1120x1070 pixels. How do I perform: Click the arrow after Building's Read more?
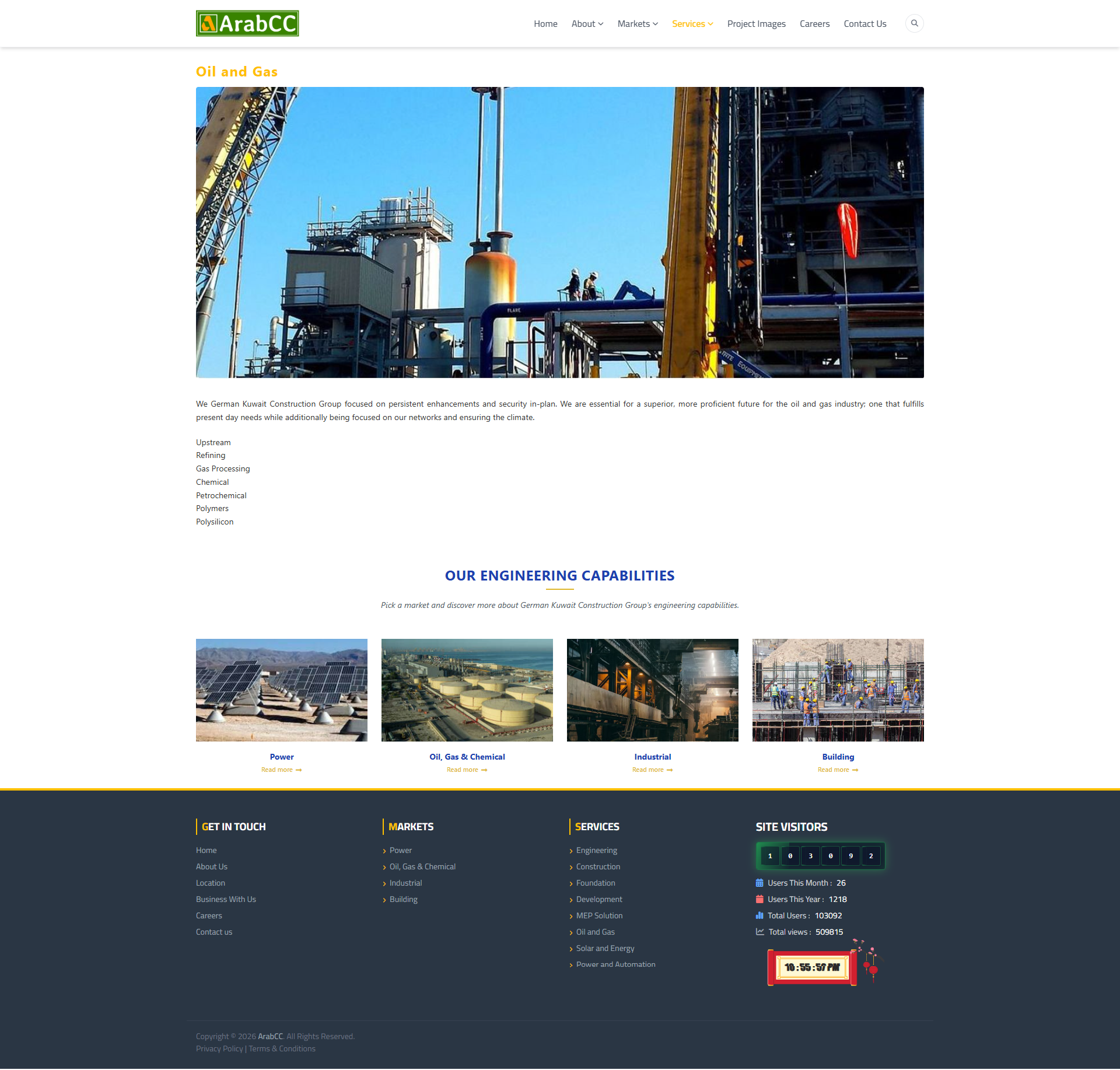tap(855, 770)
